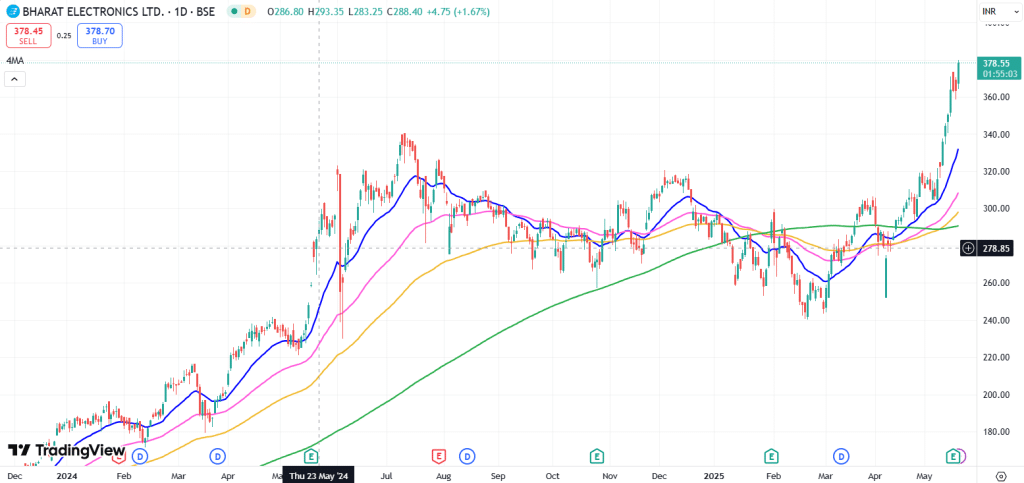
Task: Click the BUY 378.70 button
Action: (x=99, y=35)
